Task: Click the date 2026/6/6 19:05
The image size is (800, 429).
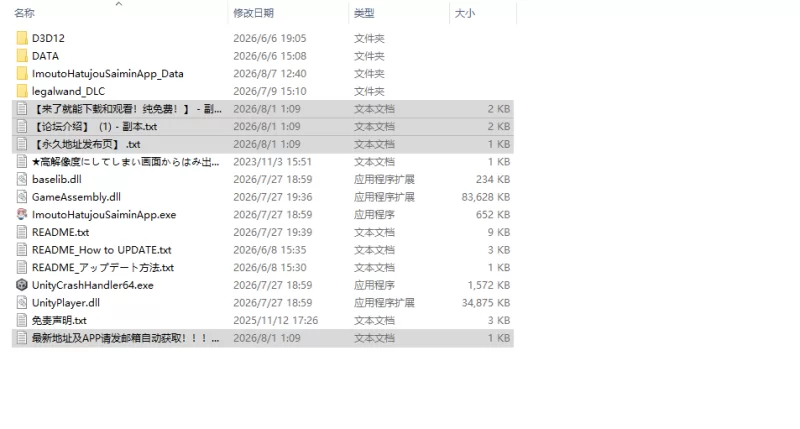Action: pyautogui.click(x=270, y=38)
